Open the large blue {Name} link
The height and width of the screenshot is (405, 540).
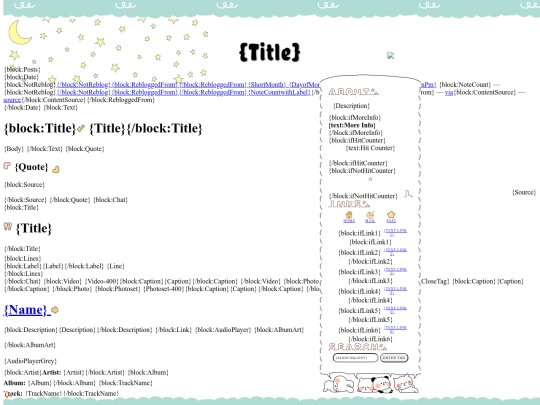click(x=25, y=310)
